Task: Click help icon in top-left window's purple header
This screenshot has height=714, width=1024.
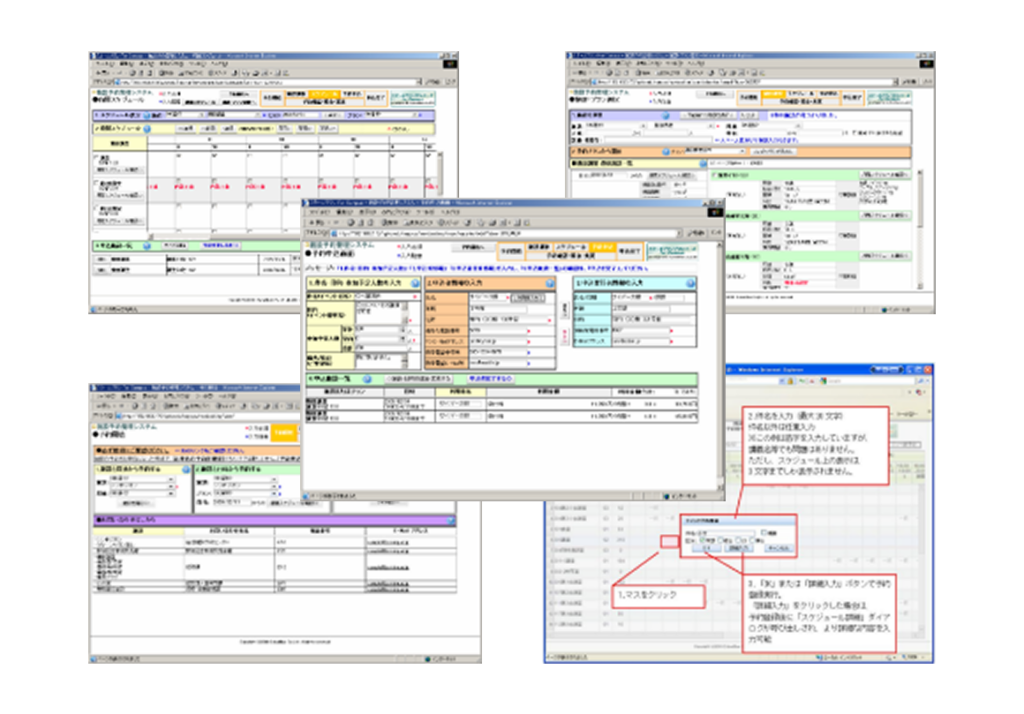Action: (x=146, y=115)
